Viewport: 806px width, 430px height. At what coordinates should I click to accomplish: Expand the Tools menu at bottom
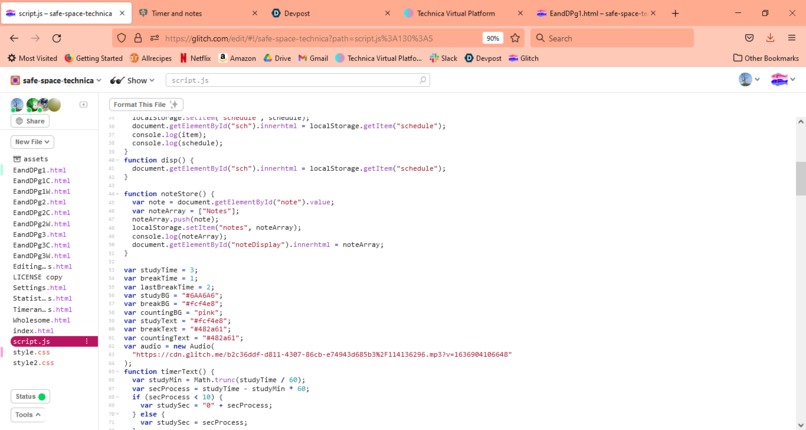[28, 415]
